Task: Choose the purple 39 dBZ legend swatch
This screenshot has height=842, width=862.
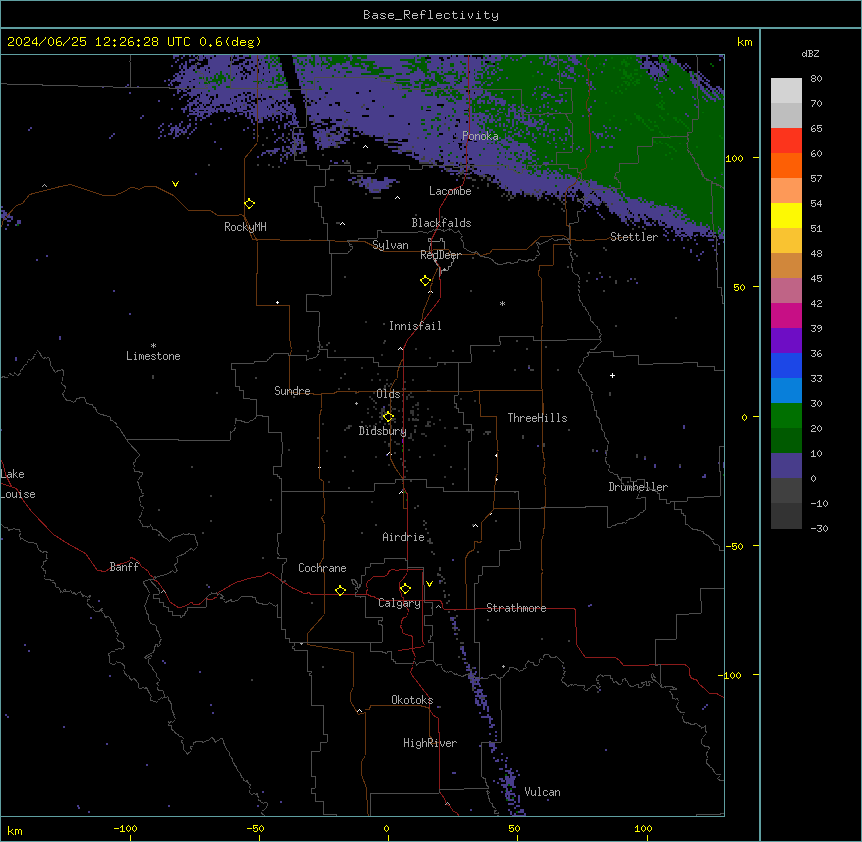Action: pyautogui.click(x=786, y=341)
